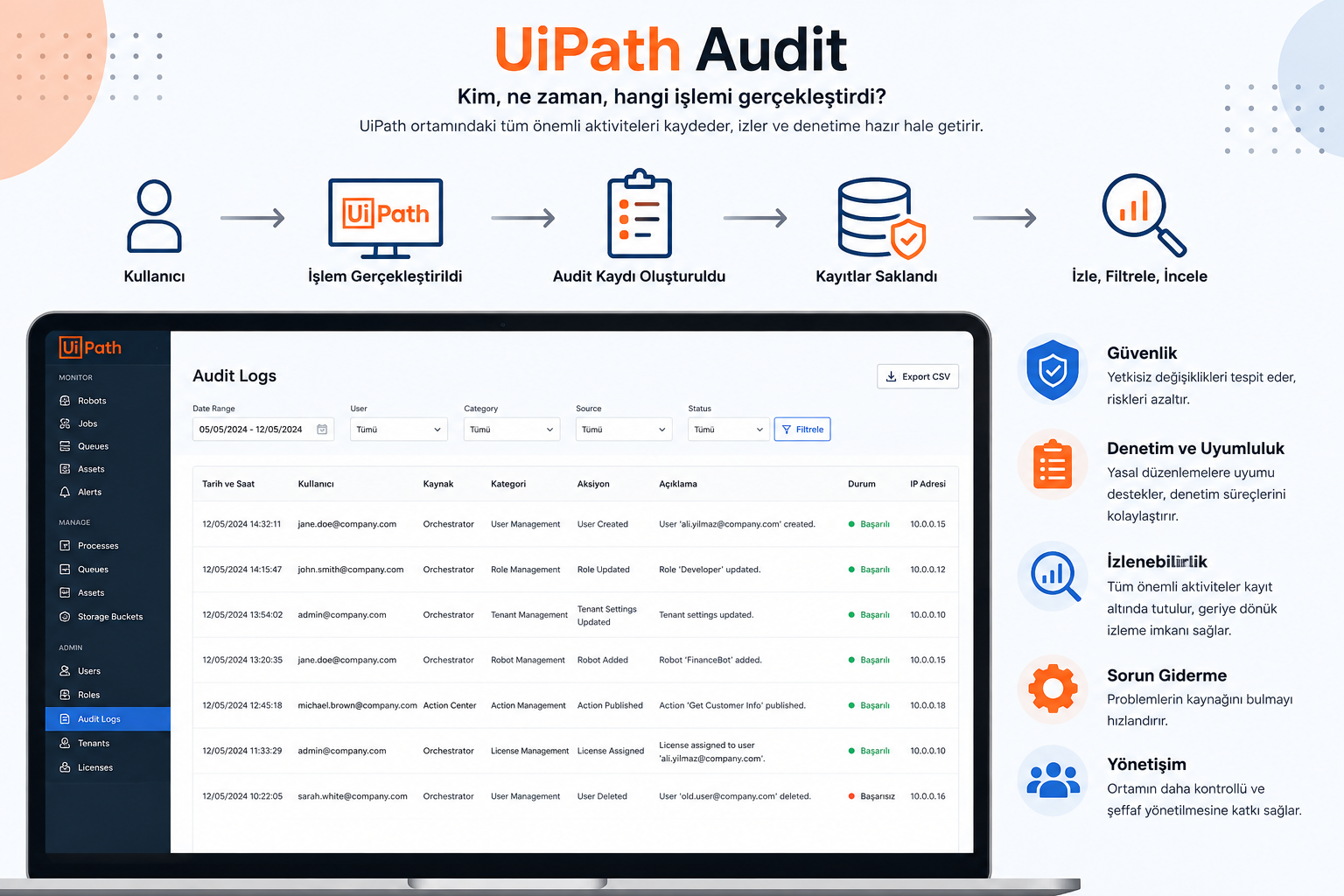Click the Tenant Settings Updated action cell
The height and width of the screenshot is (896, 1344).
point(607,615)
